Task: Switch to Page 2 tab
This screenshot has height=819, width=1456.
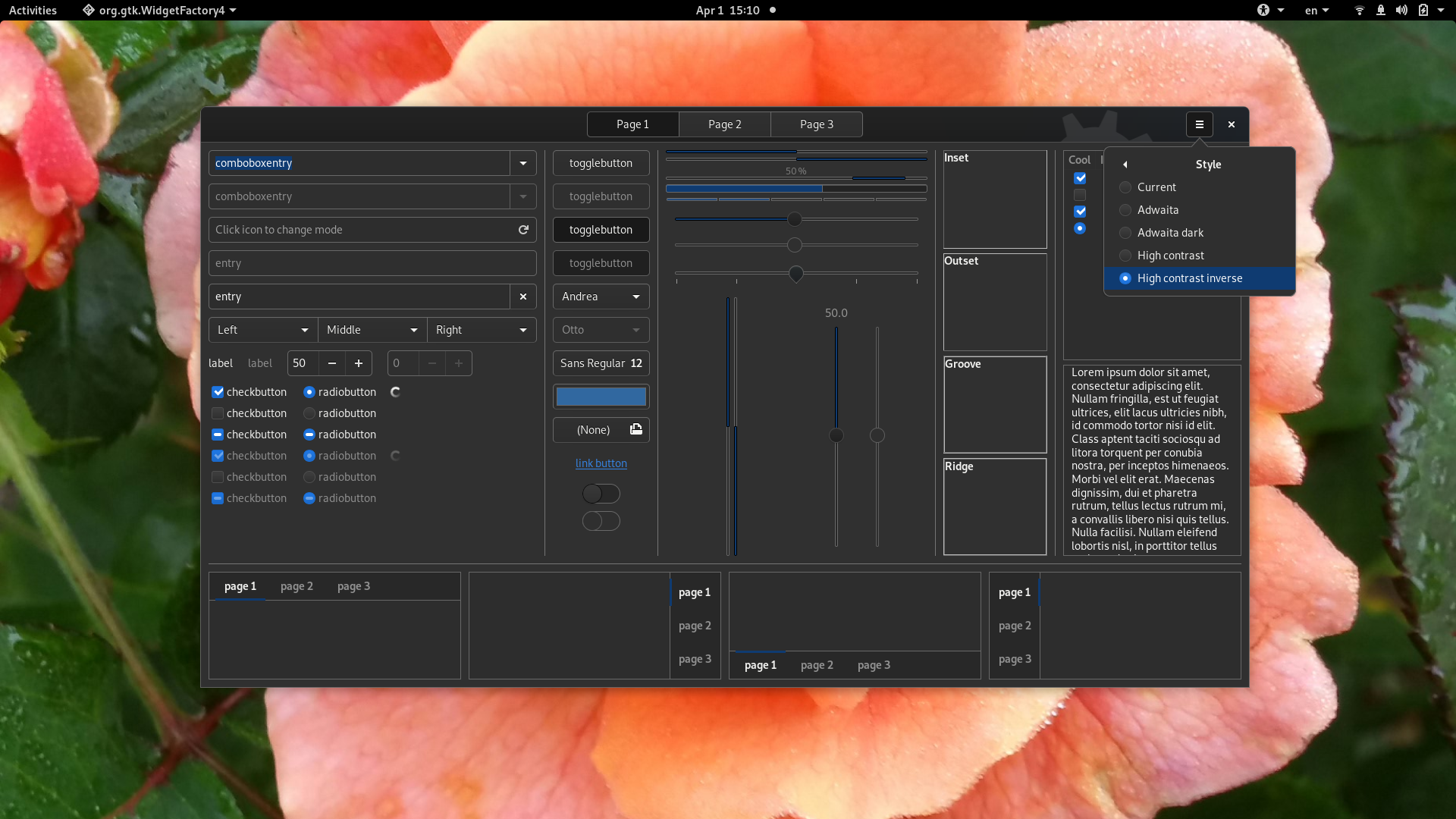Action: (x=724, y=123)
